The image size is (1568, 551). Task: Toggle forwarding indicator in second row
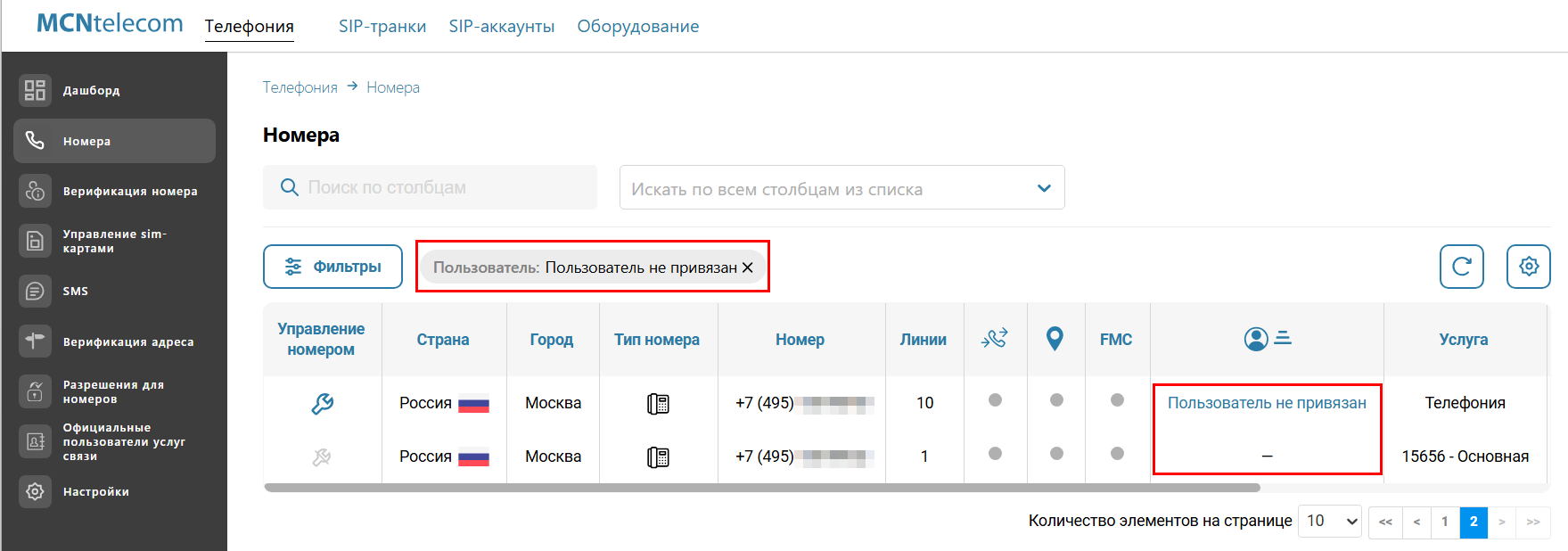pyautogui.click(x=996, y=454)
